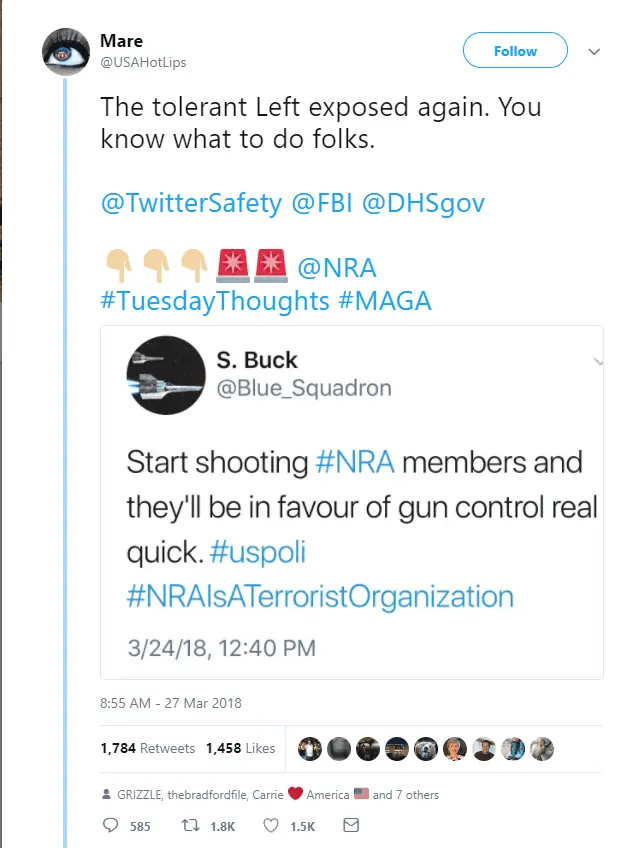Open the #TuesdayThoughts hashtag
636x848 pixels.
point(214,300)
